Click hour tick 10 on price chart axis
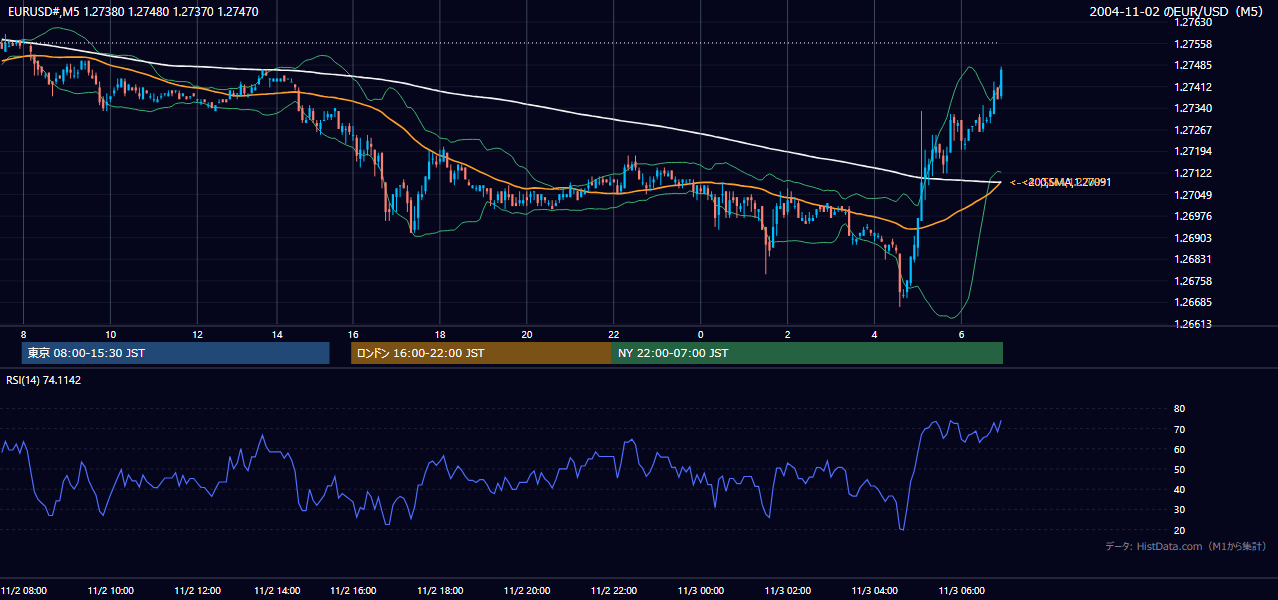The width and height of the screenshot is (1278, 600). click(110, 334)
